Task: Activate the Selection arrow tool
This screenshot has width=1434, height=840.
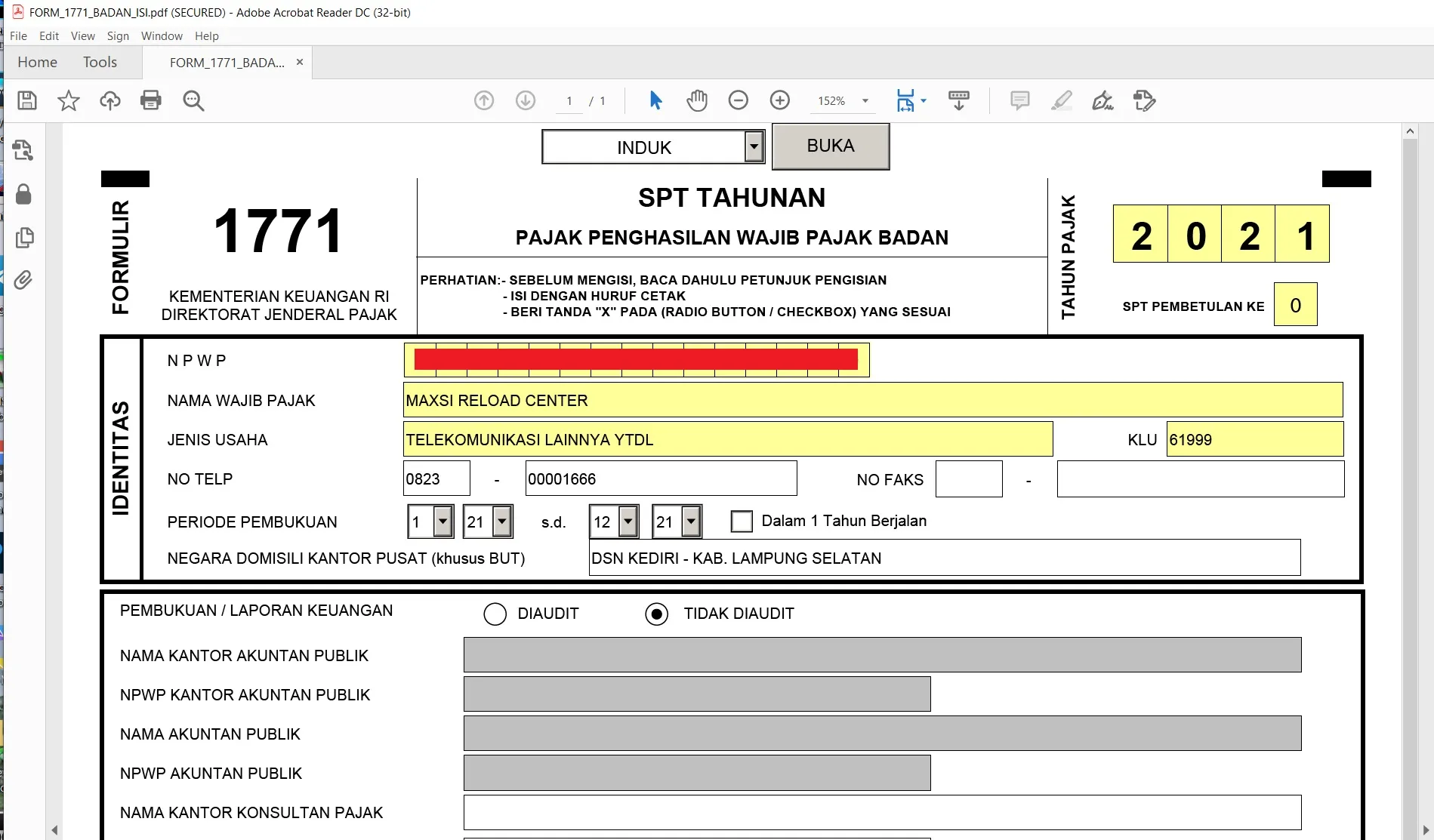Action: click(655, 100)
